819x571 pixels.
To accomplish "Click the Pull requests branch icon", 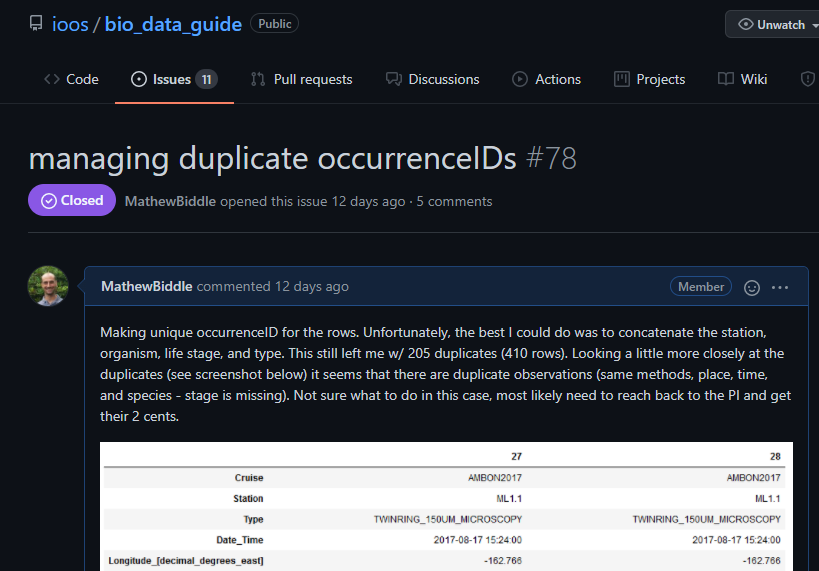I will click(258, 79).
